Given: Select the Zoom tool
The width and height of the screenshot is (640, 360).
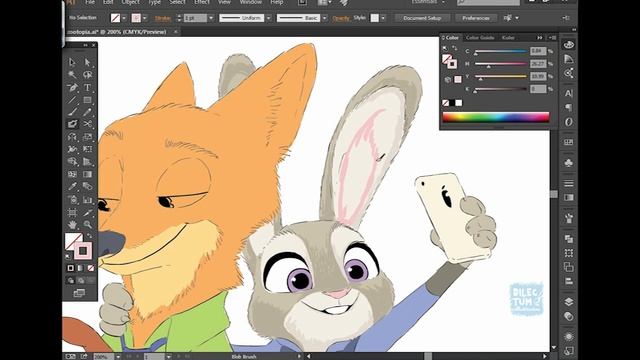Looking at the screenshot, I should pyautogui.click(x=87, y=224).
